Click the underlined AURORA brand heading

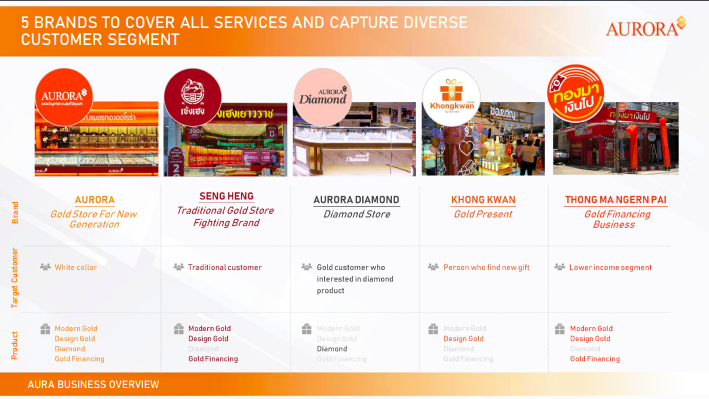click(95, 200)
